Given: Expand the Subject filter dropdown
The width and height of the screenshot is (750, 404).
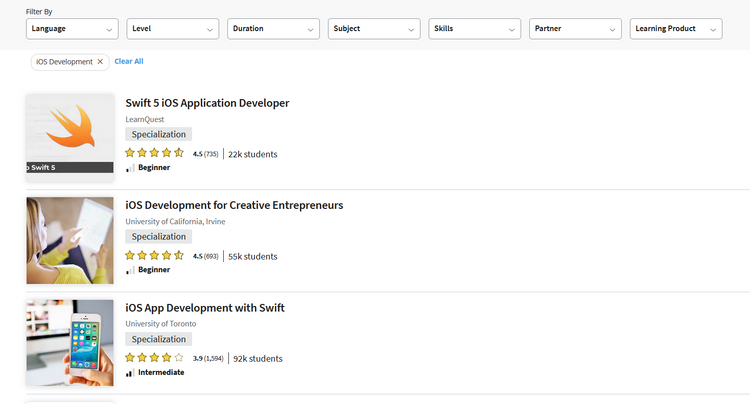Looking at the screenshot, I should [374, 29].
